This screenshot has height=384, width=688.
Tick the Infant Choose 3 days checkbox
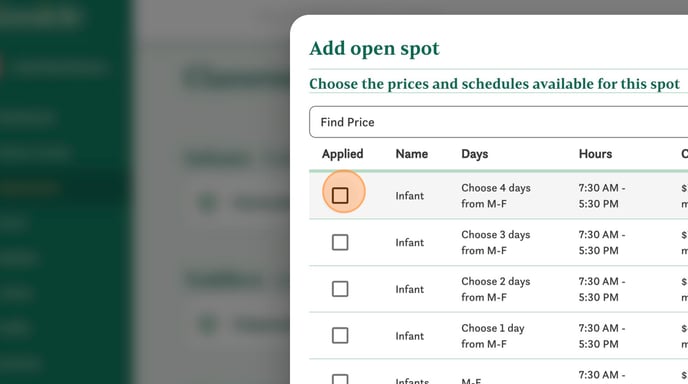point(340,242)
